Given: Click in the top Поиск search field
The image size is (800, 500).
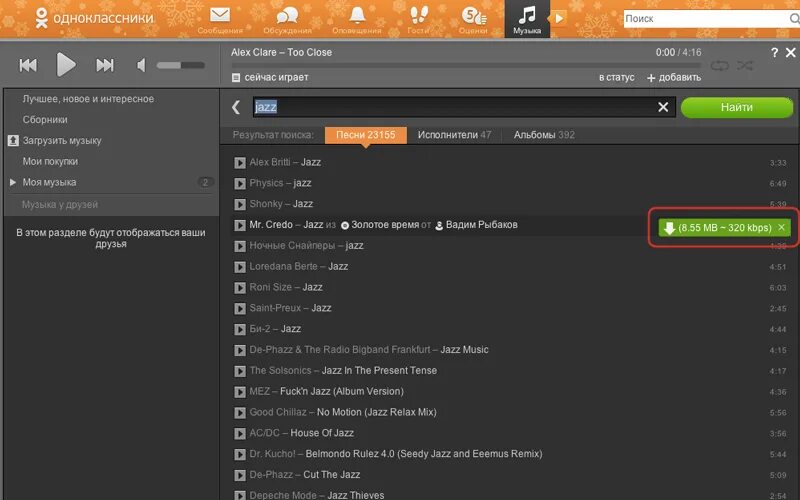Looking at the screenshot, I should pos(709,19).
